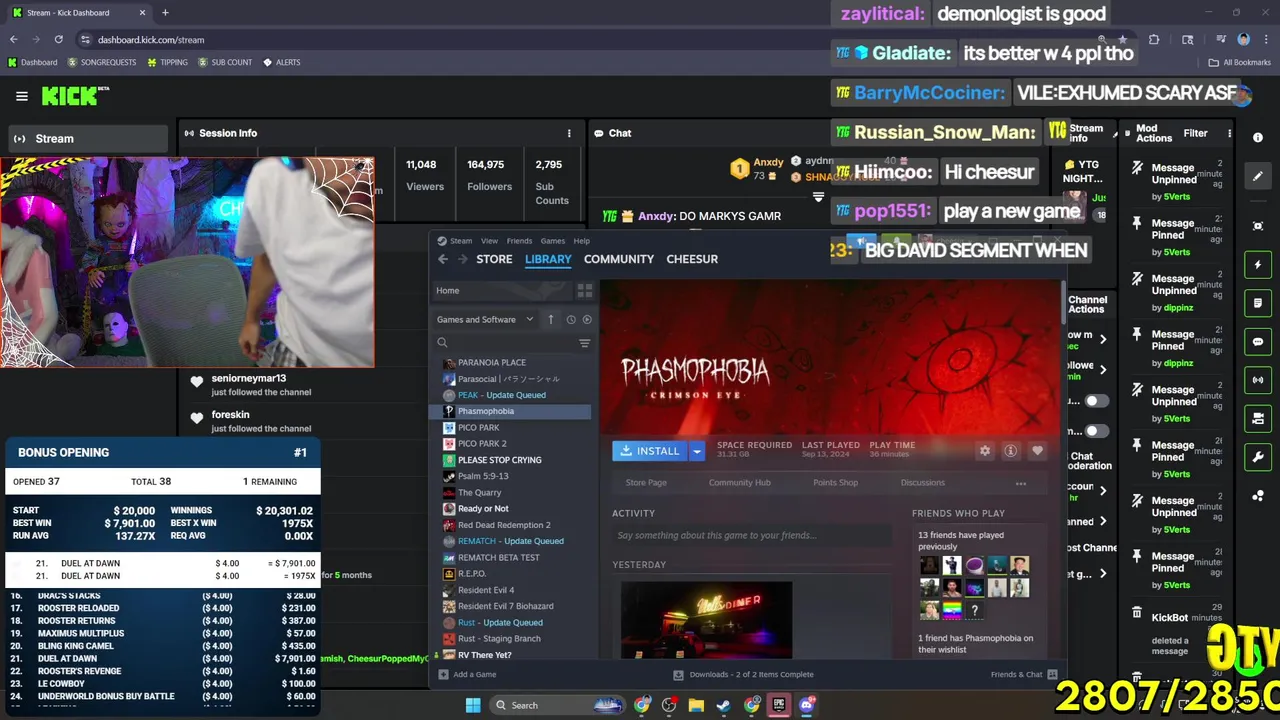1280x720 pixels.
Task: Expand the banned users chevron row
Action: point(1103,521)
